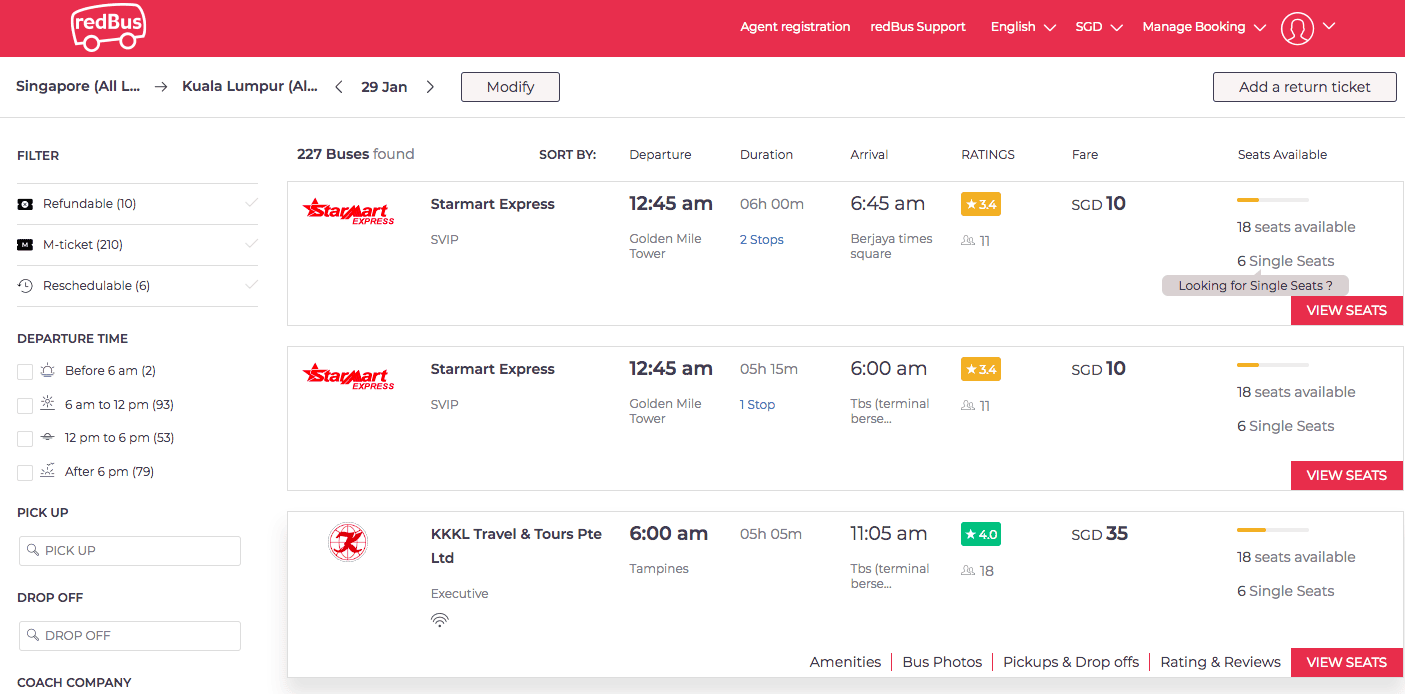Click the 6 am to 12 pm sun icon
The width and height of the screenshot is (1405, 694).
coord(48,404)
